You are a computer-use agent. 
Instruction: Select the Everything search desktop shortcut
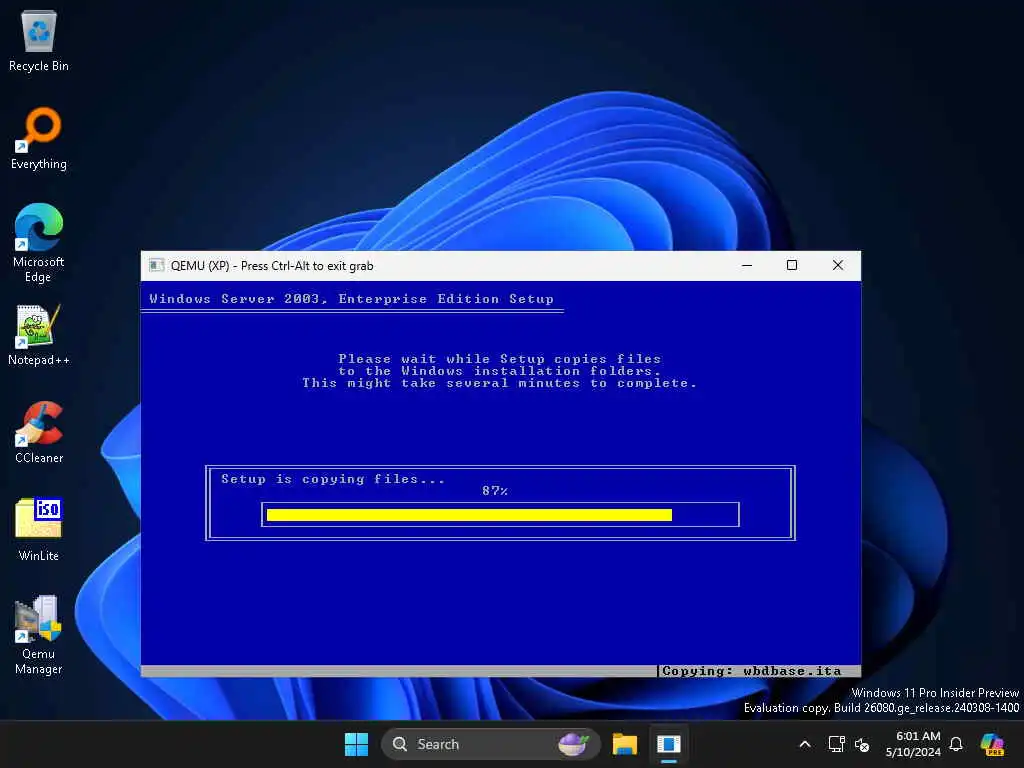[39, 138]
